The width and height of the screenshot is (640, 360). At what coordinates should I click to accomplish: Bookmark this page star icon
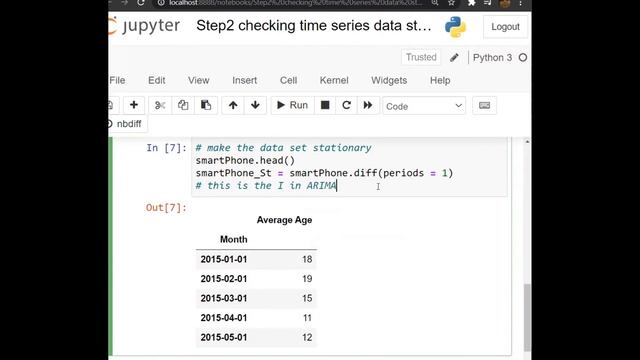point(451,3)
